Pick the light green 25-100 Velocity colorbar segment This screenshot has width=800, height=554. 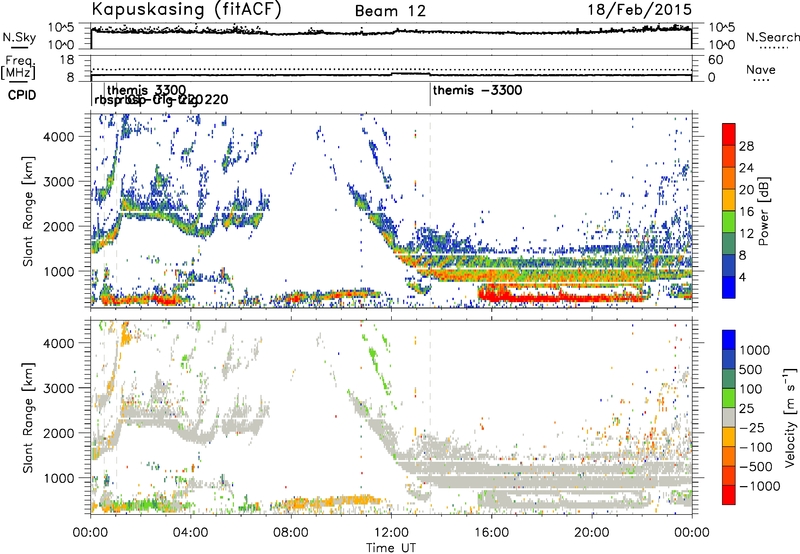coord(729,398)
